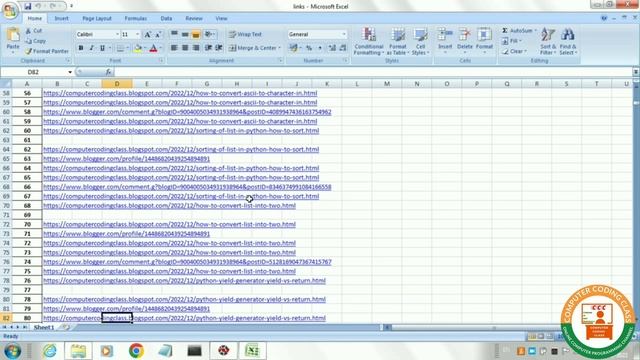This screenshot has width=640, height=360.
Task: Open the text orientation options
Action: [x=210, y=34]
